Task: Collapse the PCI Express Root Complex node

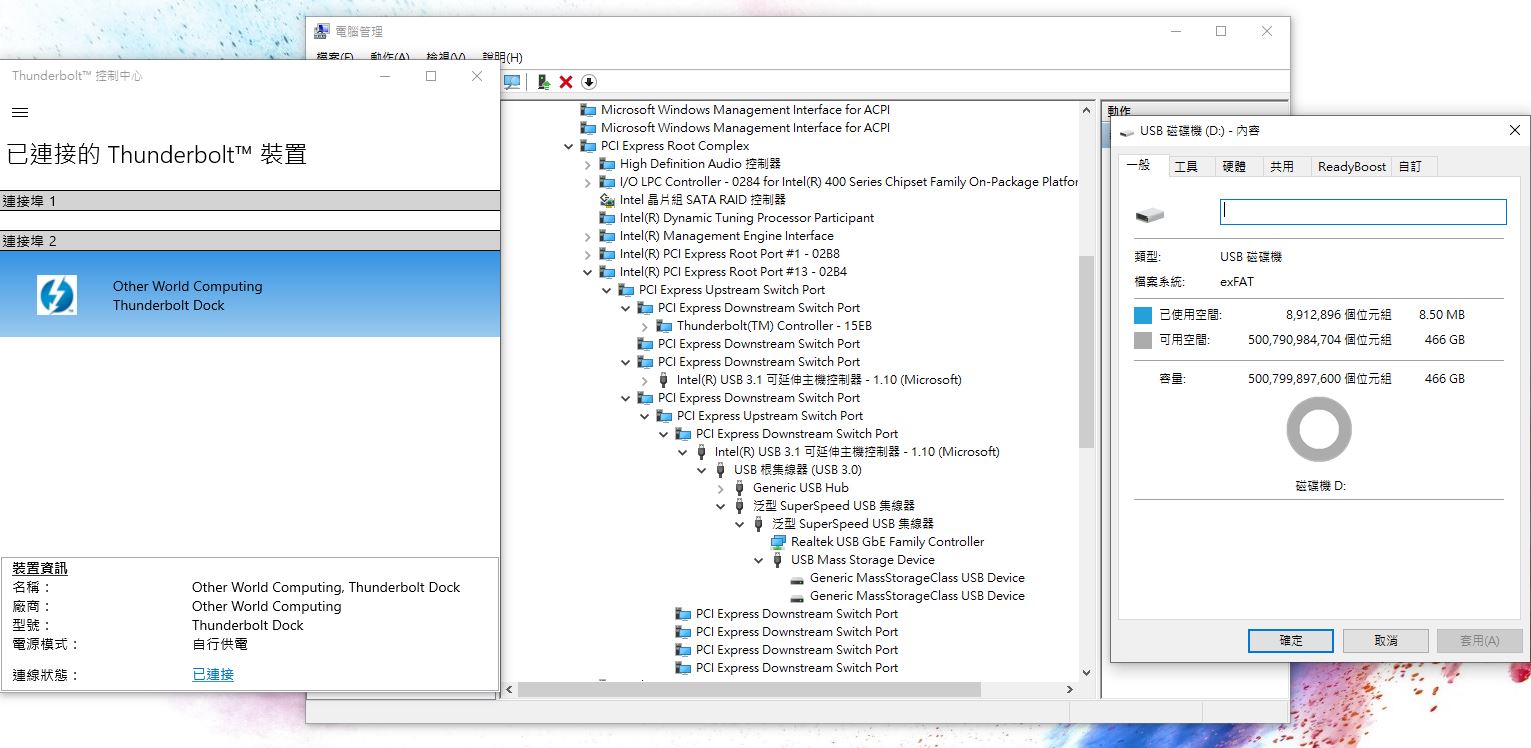Action: 569,146
